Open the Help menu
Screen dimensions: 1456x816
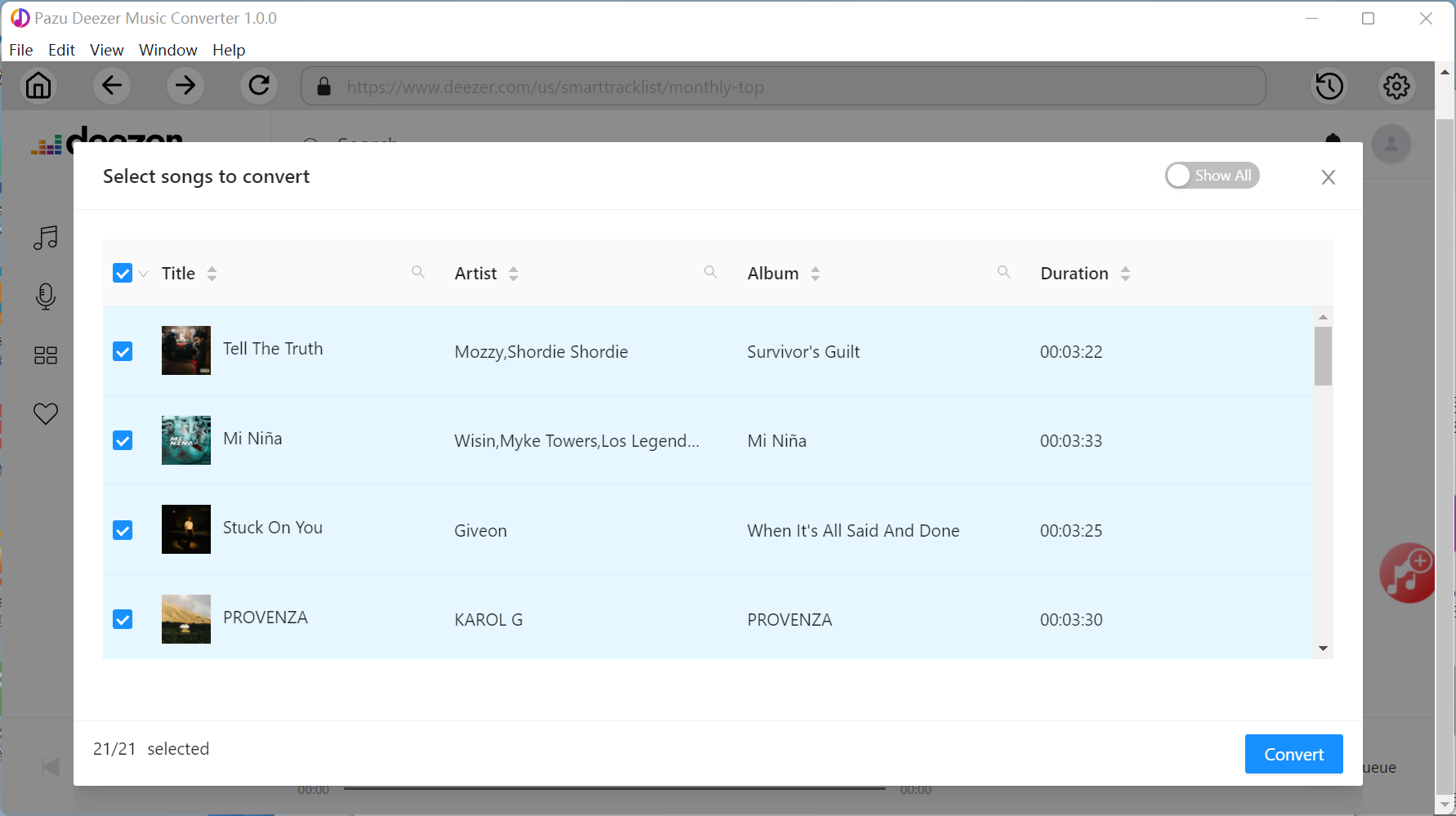[x=229, y=50]
